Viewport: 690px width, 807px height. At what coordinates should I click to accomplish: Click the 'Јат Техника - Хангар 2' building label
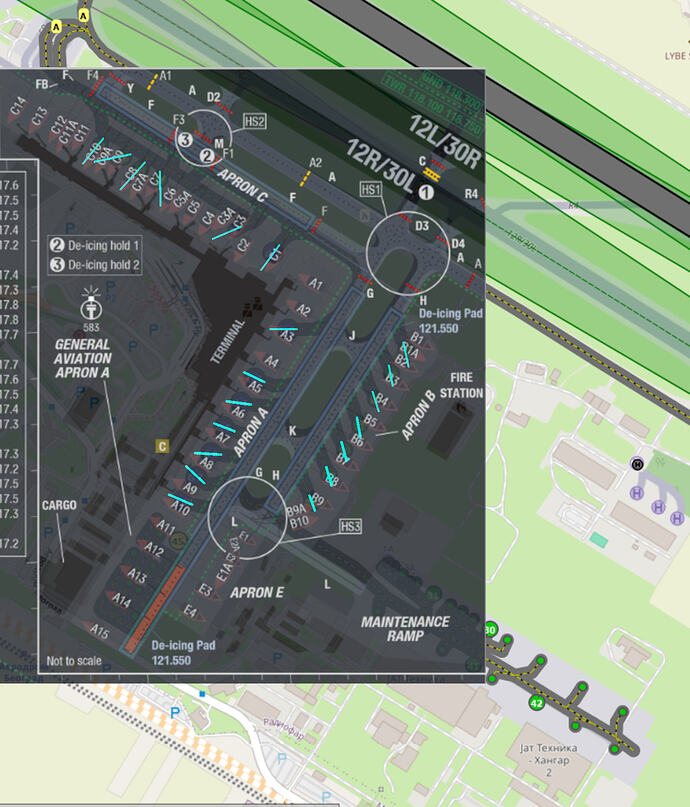tap(549, 760)
